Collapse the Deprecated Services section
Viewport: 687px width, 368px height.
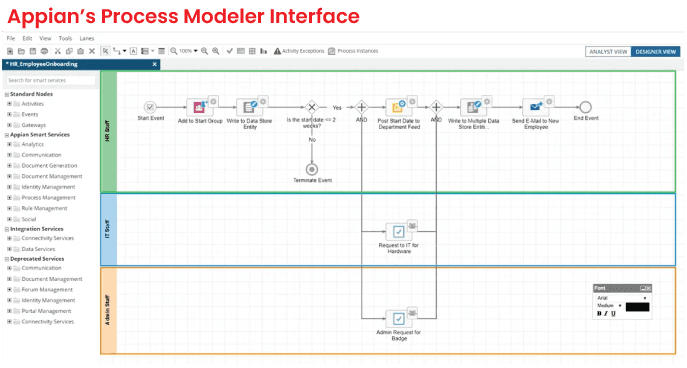7,259
